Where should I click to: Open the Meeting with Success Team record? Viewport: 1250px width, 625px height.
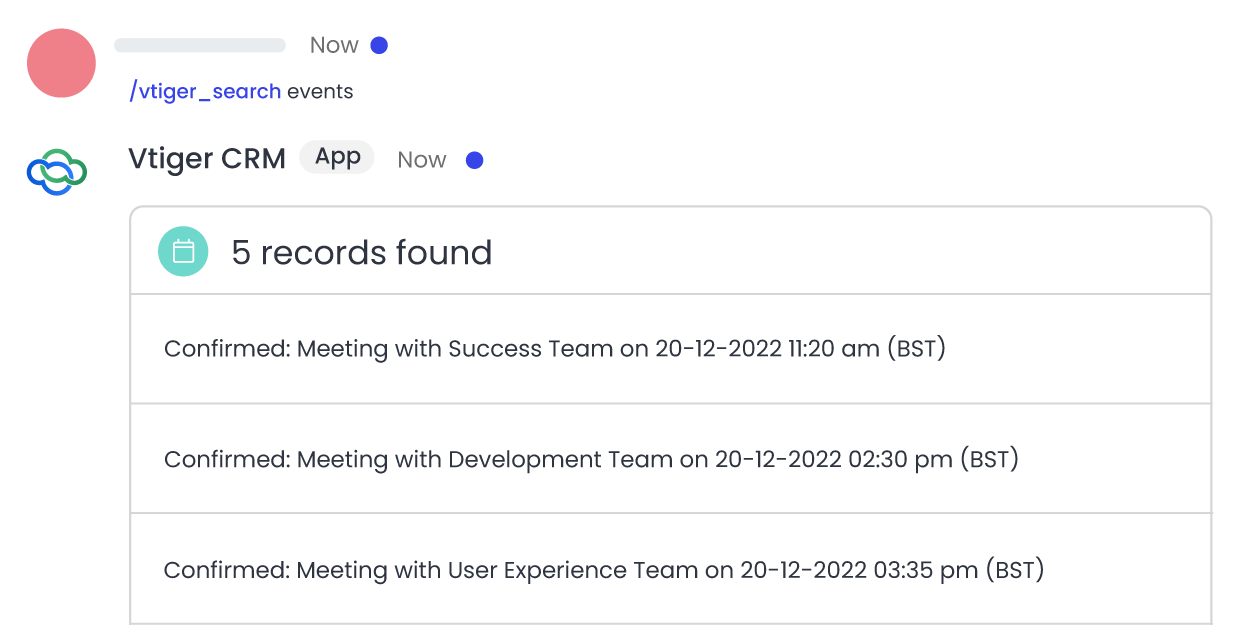[x=455, y=349]
